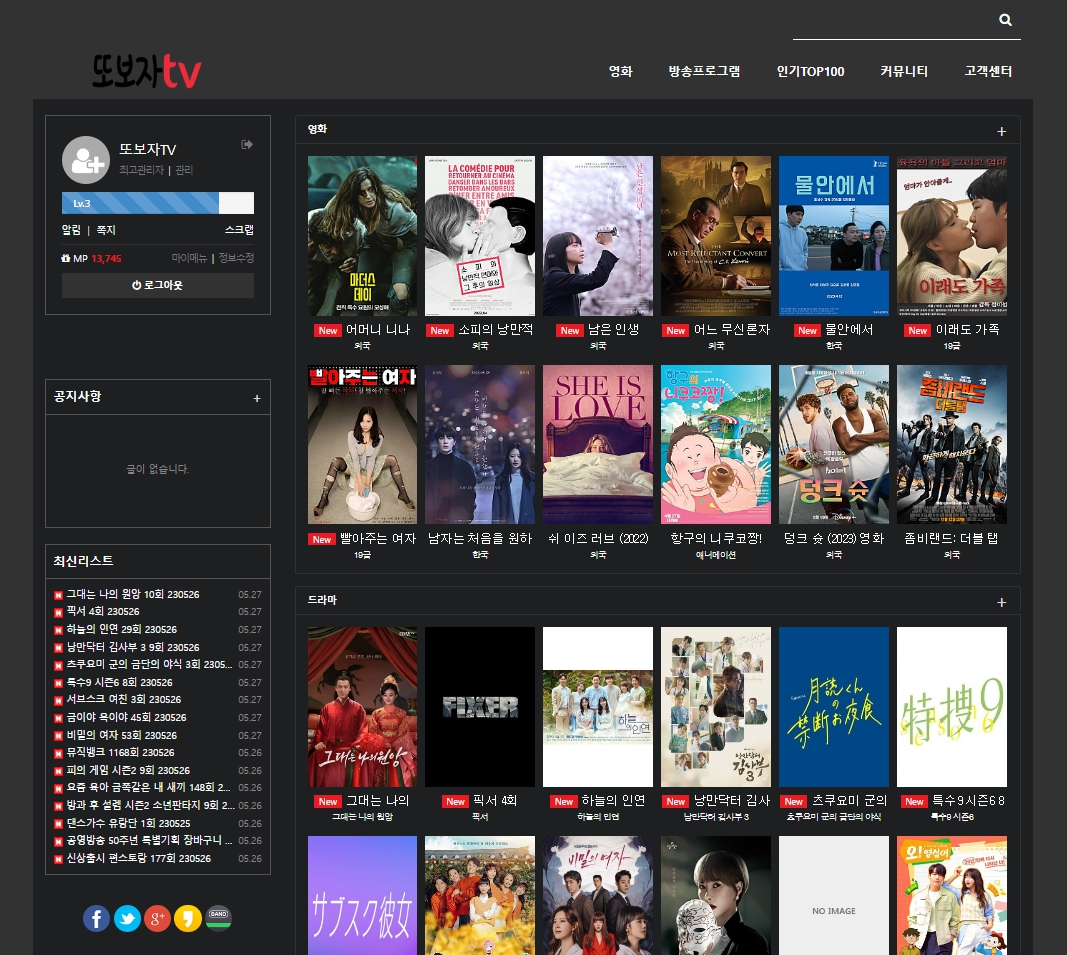Image resolution: width=1067 pixels, height=955 pixels.
Task: Open the Twitter share icon
Action: (127, 918)
